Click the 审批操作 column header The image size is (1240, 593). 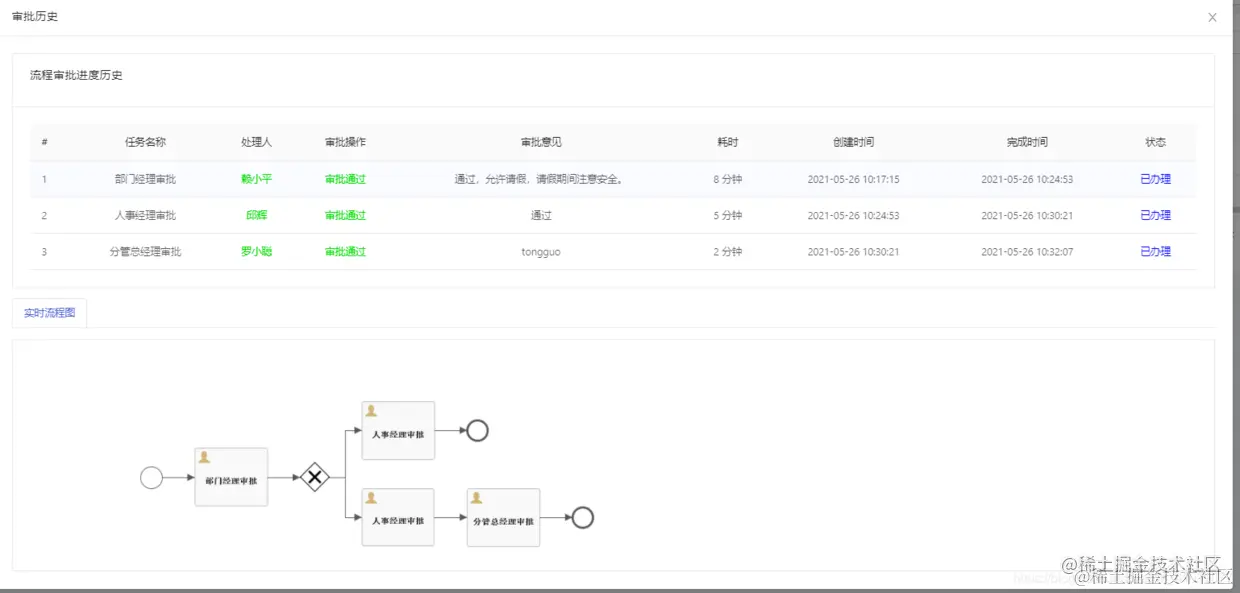(x=345, y=142)
